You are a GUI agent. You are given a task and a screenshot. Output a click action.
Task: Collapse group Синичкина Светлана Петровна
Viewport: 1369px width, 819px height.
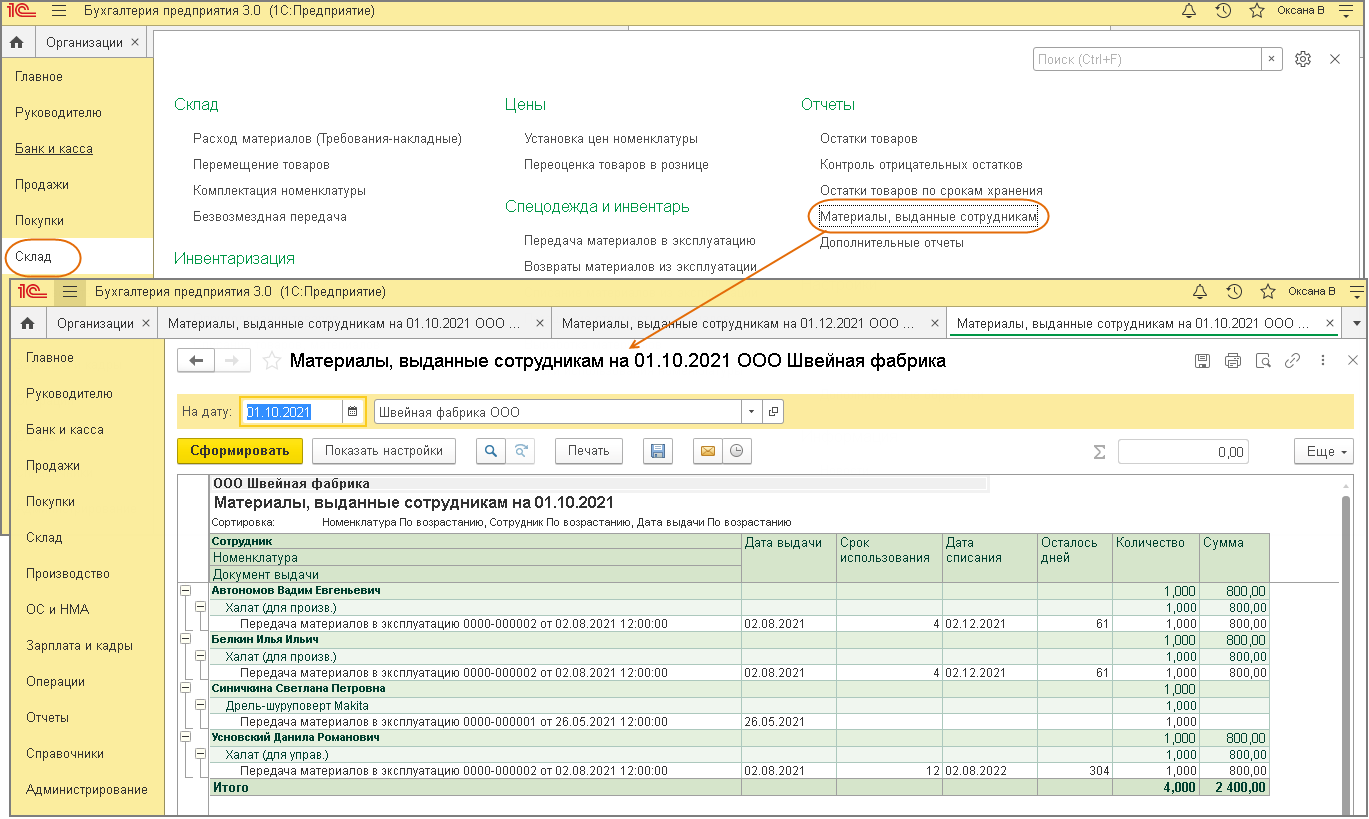pyautogui.click(x=185, y=689)
